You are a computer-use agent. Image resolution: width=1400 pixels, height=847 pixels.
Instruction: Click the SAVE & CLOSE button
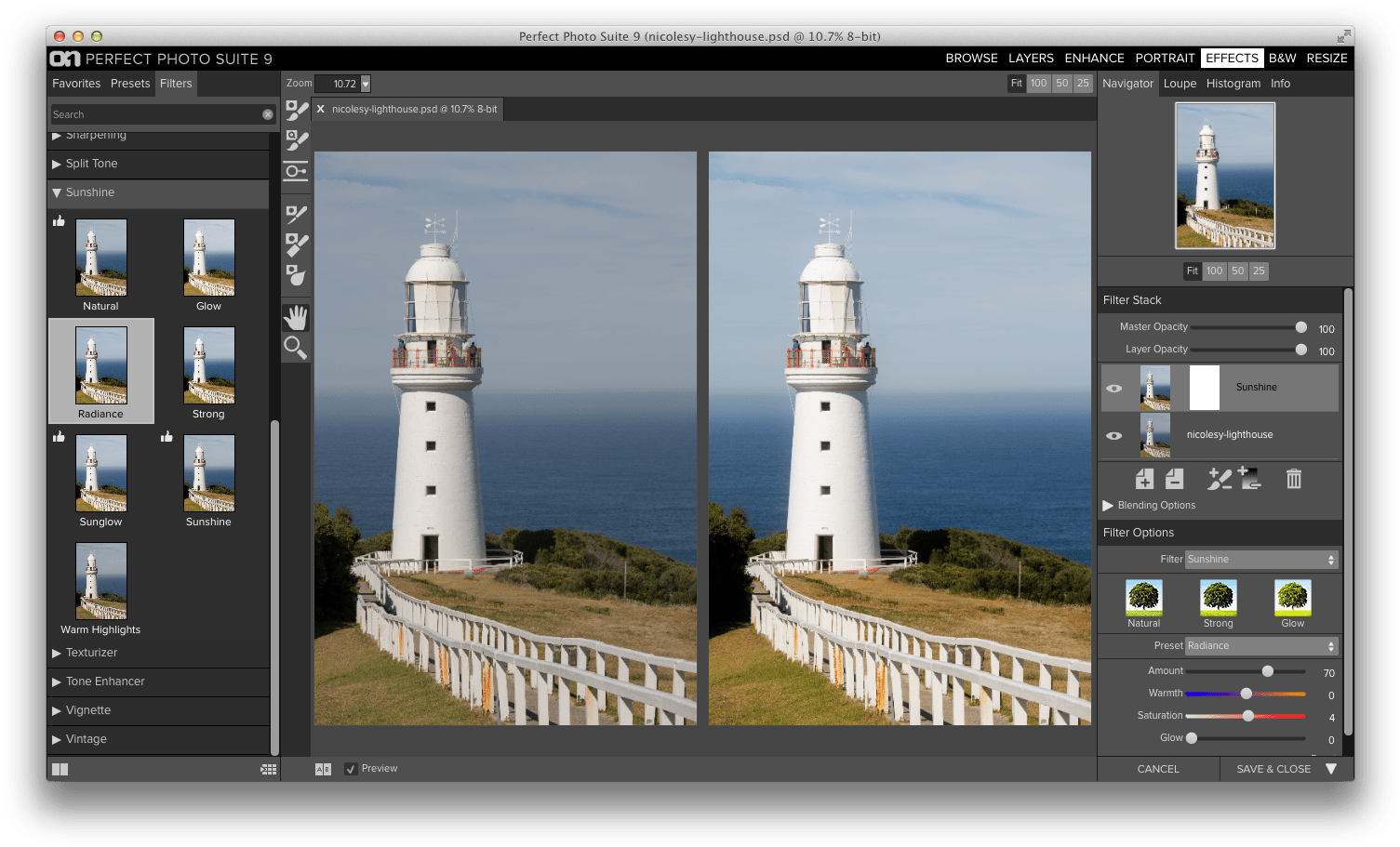pos(1273,768)
